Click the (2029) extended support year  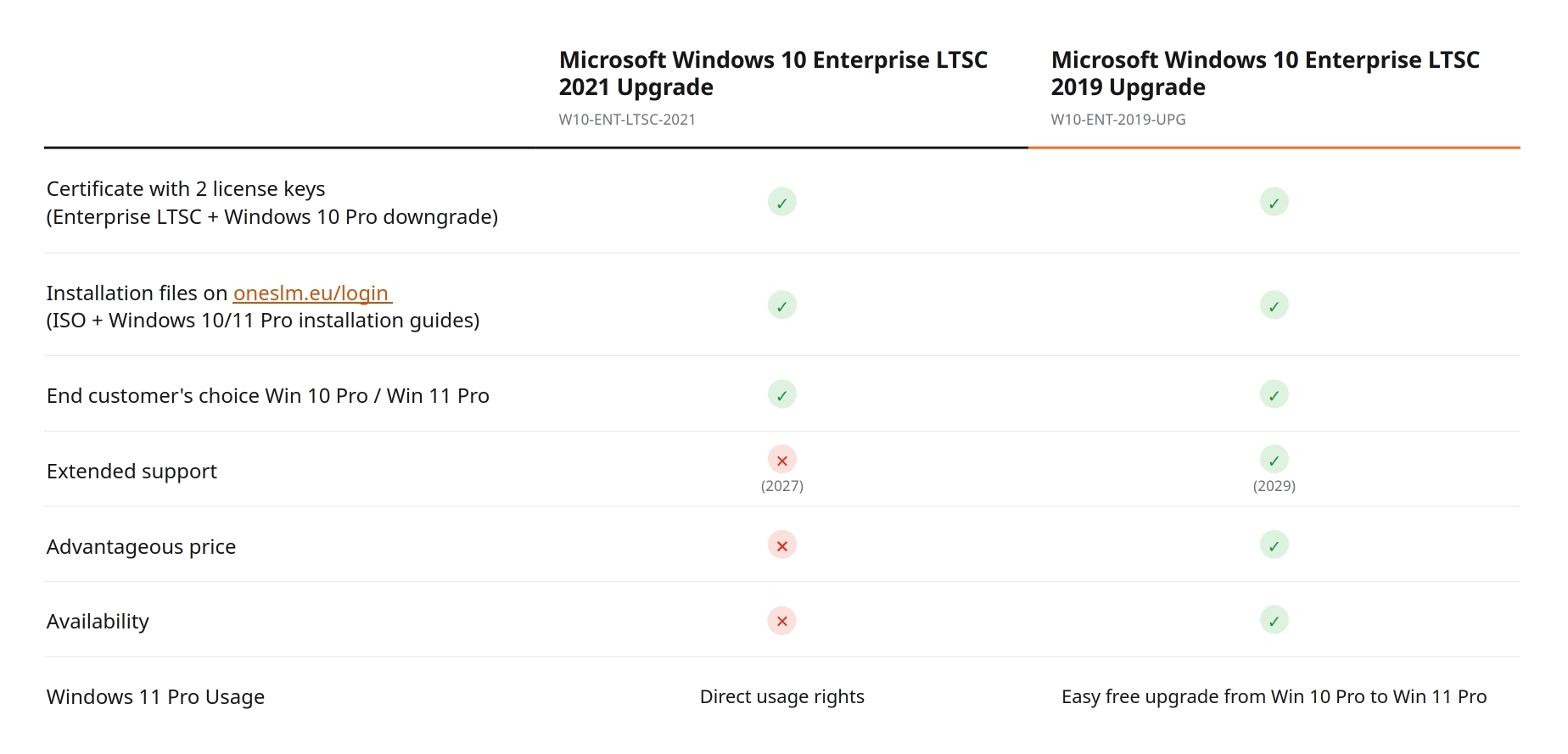[x=1274, y=486]
